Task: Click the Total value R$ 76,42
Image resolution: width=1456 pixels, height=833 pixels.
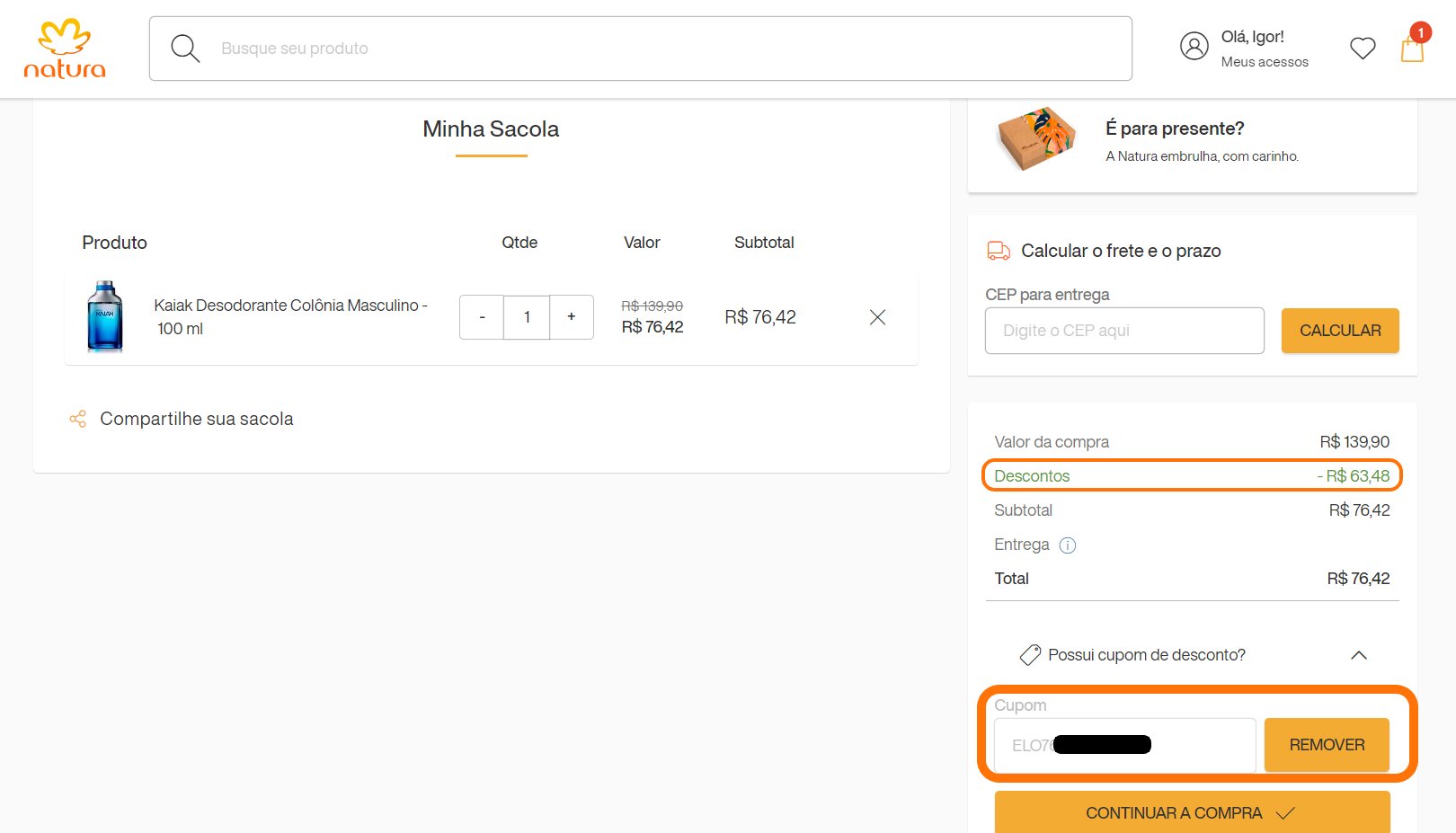Action: pyautogui.click(x=1358, y=579)
